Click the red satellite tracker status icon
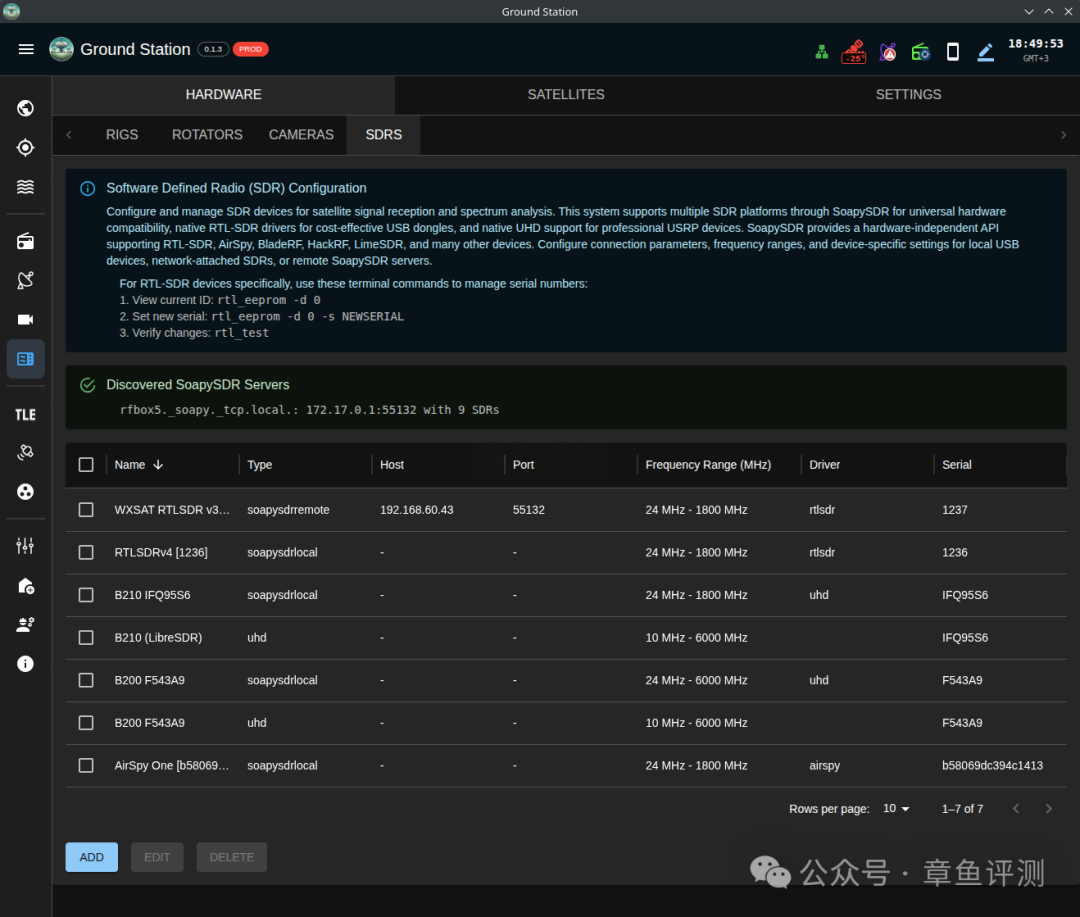Image resolution: width=1080 pixels, height=917 pixels. pyautogui.click(x=854, y=52)
